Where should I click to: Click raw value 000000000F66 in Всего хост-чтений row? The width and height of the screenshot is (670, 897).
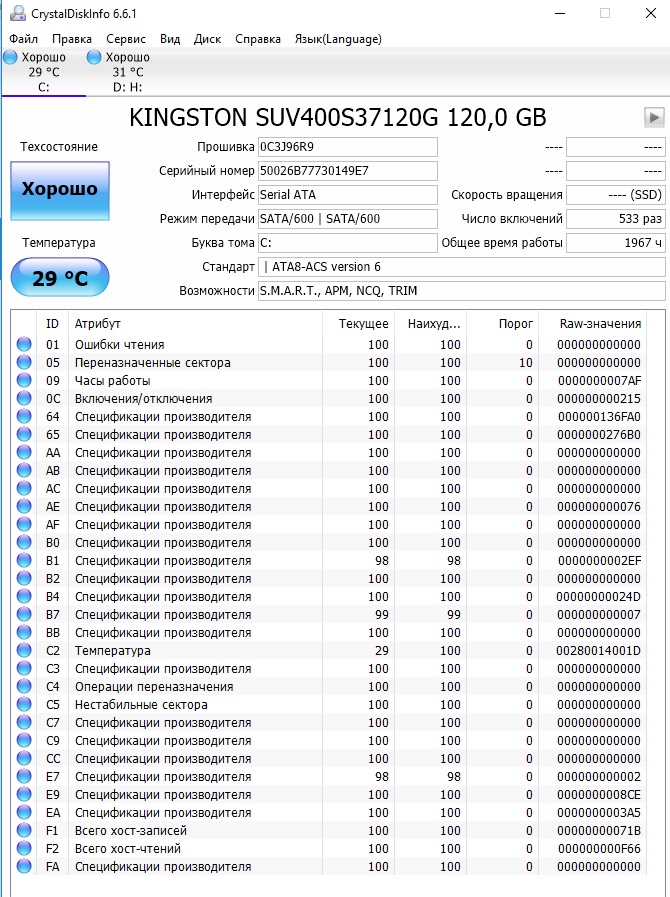(599, 848)
